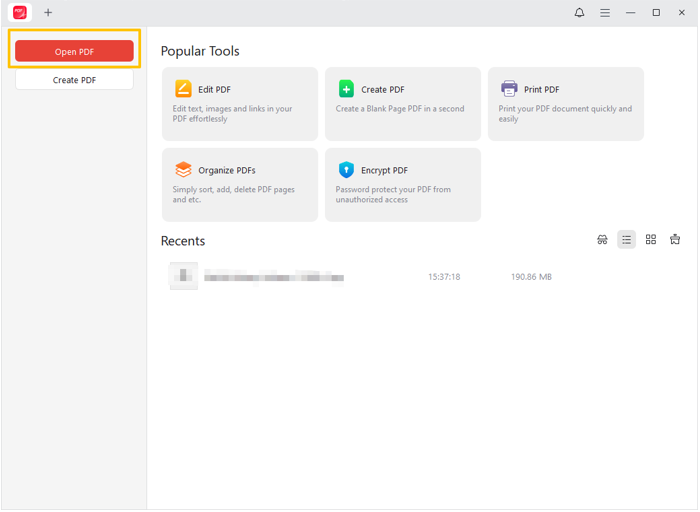Screen dimensions: 700x512
Task: Switch Recents to list view
Action: point(626,240)
